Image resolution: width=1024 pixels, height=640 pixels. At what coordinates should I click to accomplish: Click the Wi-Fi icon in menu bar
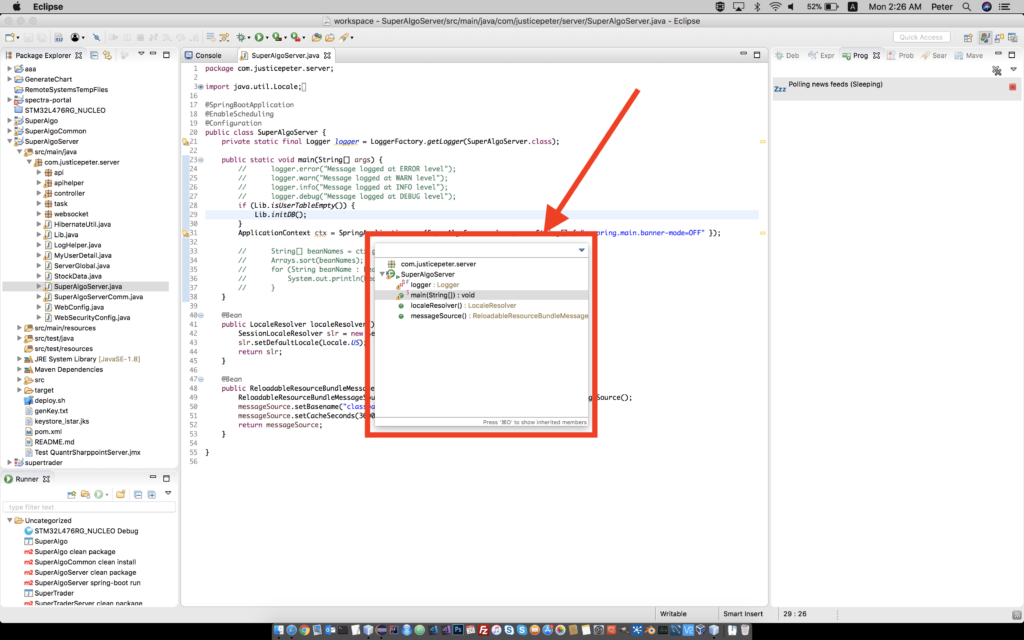(x=775, y=7)
